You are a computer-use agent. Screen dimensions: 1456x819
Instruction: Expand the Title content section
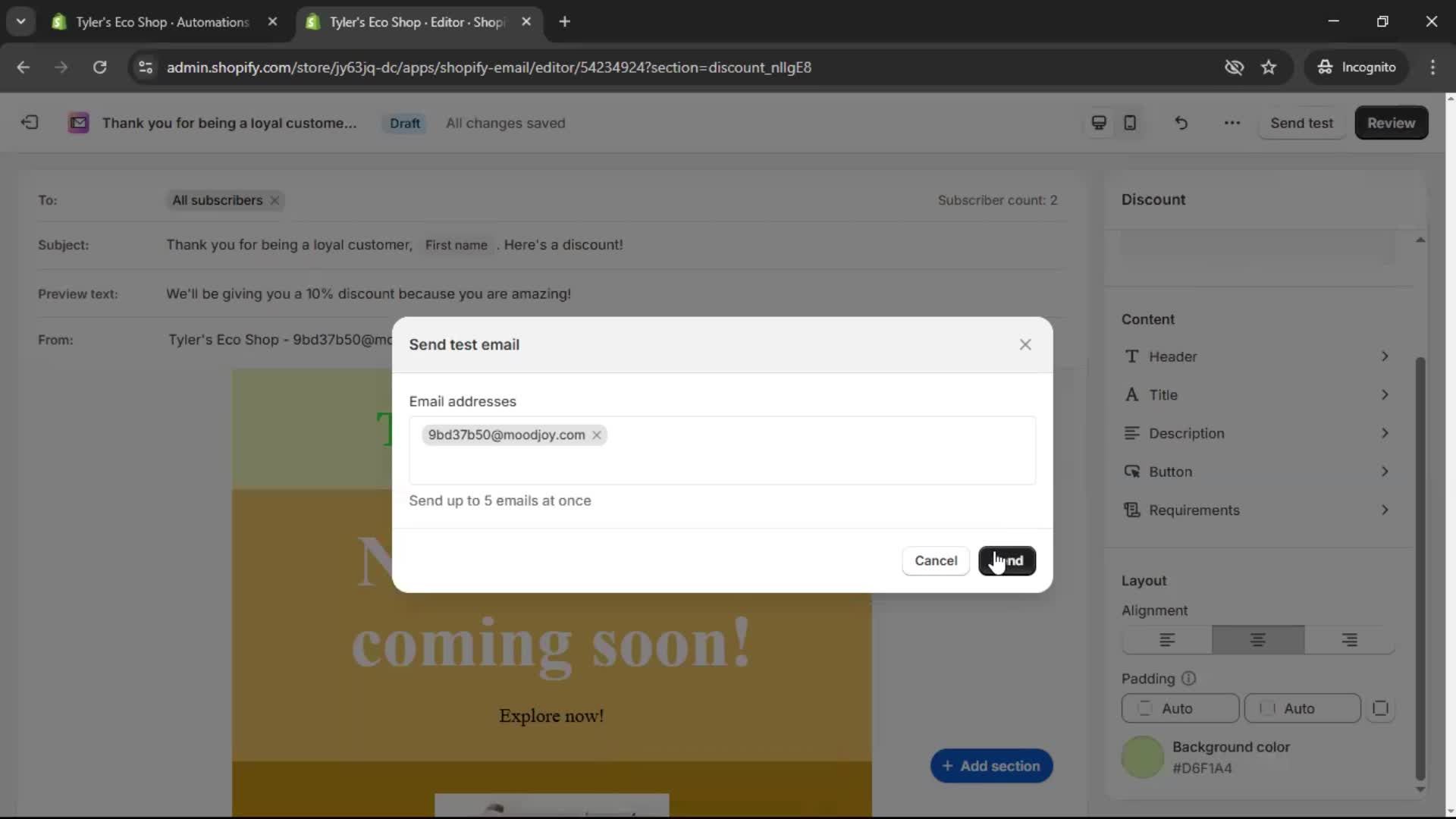(x=1258, y=394)
